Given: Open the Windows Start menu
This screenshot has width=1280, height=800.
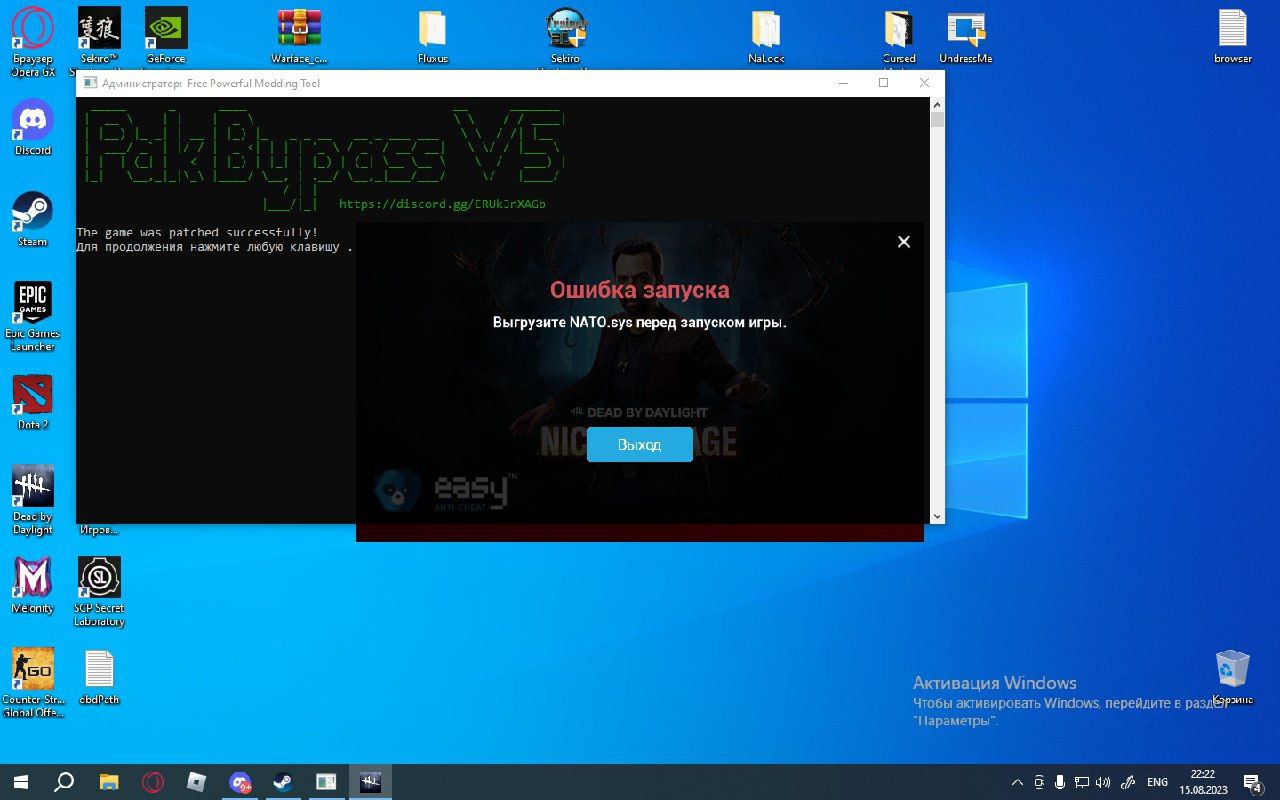Looking at the screenshot, I should click(x=20, y=782).
